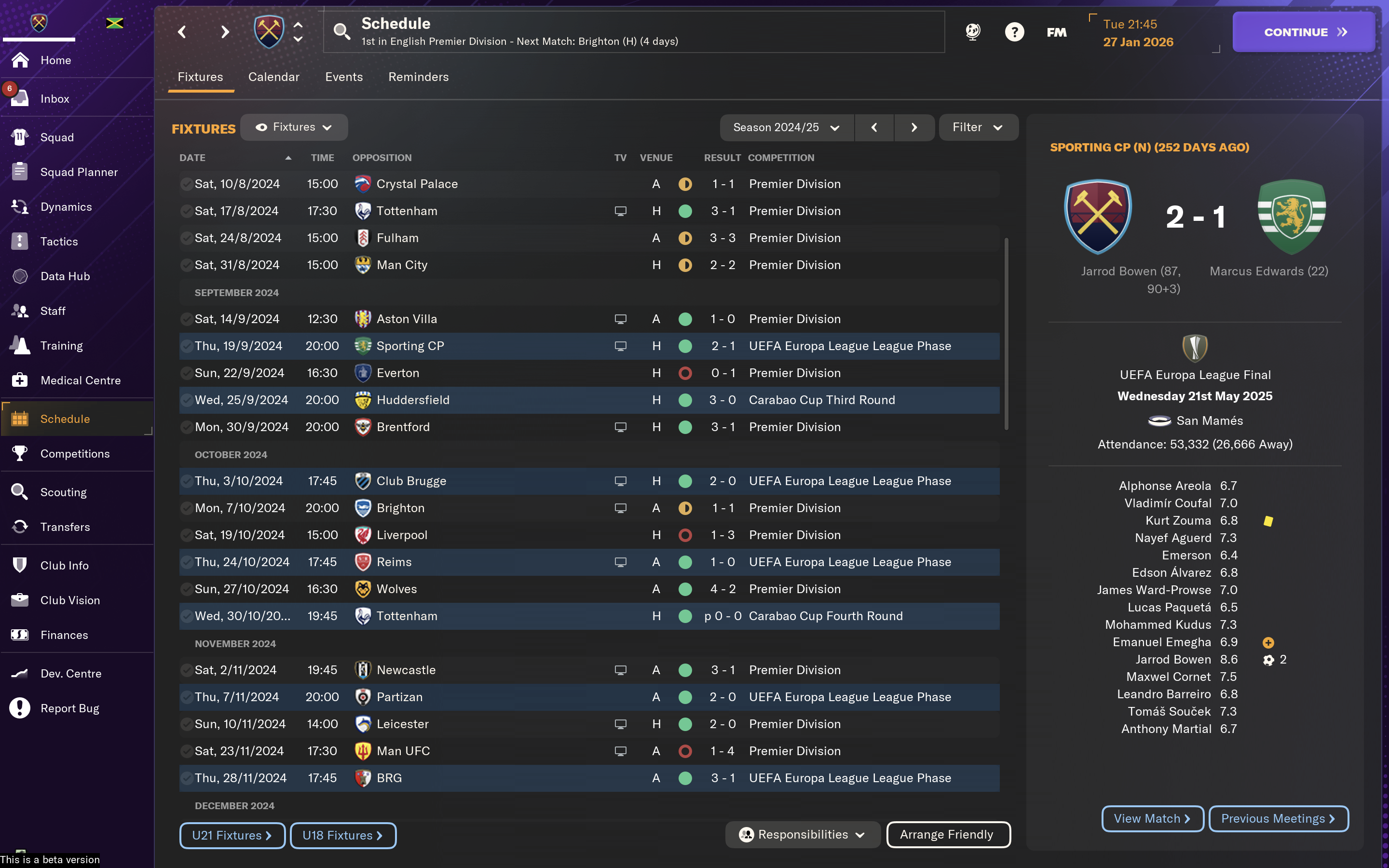
Task: Expand the Responsibilities dropdown
Action: tap(803, 835)
